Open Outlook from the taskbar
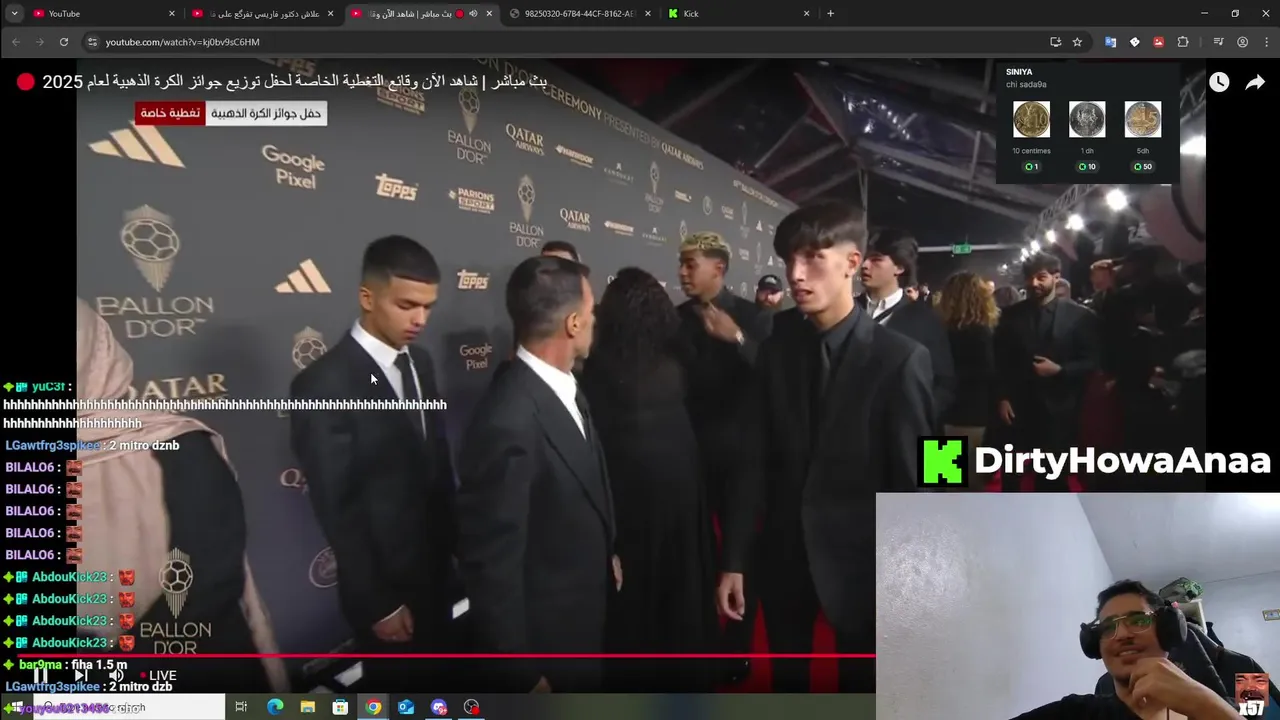The image size is (1280, 720). pyautogui.click(x=406, y=707)
